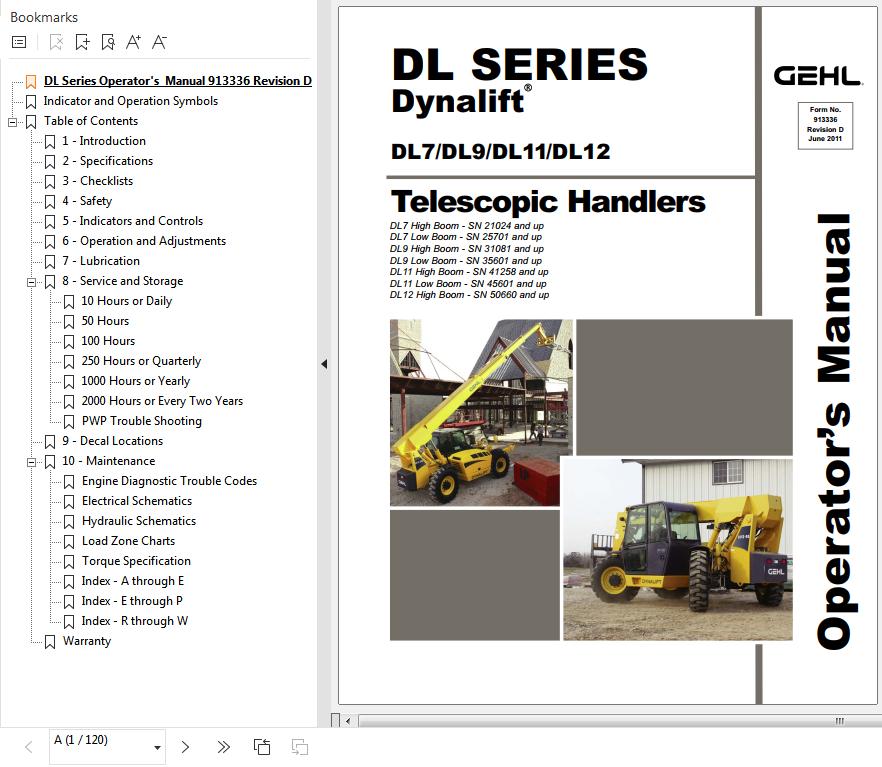Viewport: 882px width, 767px height.
Task: Click horizontal scrollbar left arrow
Action: (348, 721)
